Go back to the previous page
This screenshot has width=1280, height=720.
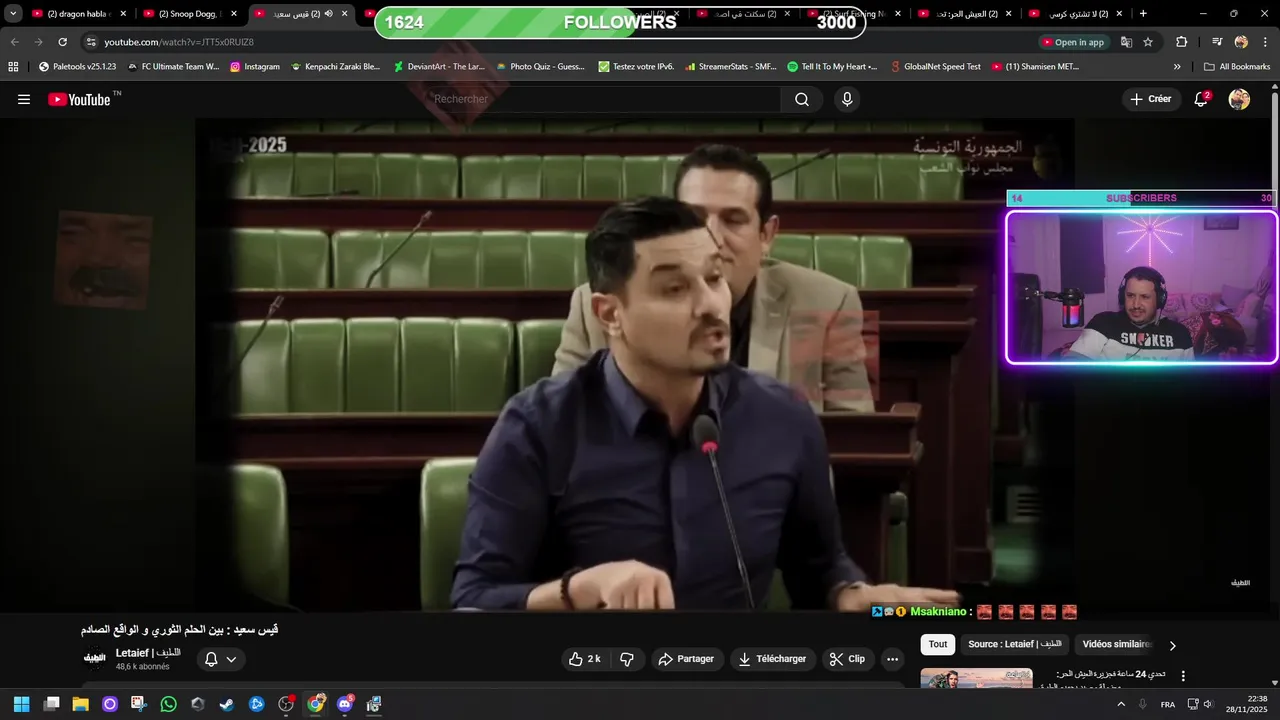pos(14,42)
